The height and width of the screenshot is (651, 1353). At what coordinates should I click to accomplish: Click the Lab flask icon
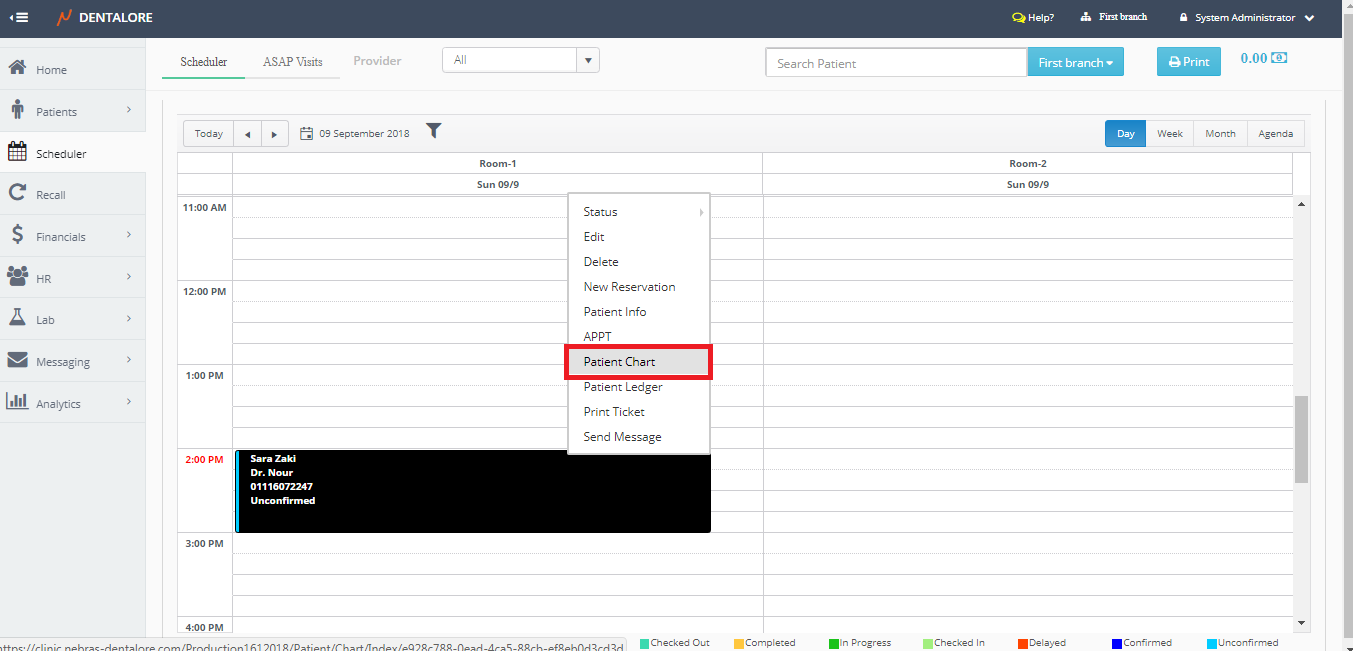pos(17,318)
